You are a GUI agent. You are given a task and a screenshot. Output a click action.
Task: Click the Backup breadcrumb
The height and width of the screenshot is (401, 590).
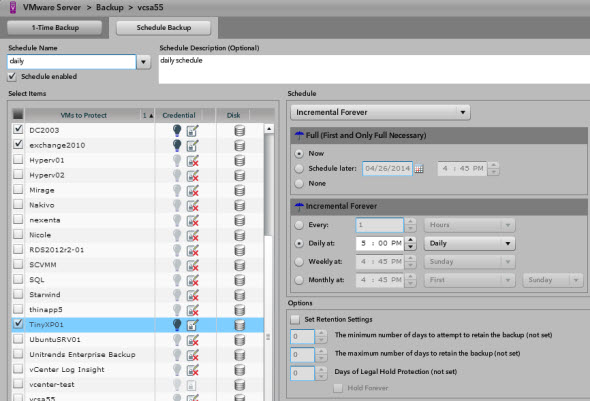pos(109,7)
